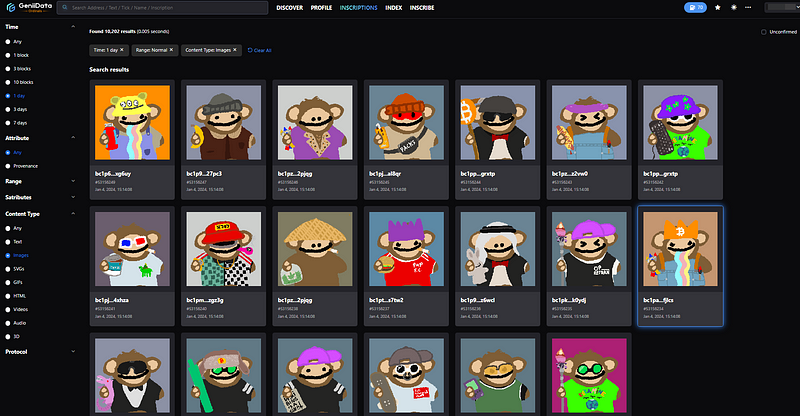
Task: Remove the Content Type: Images filter chip
Action: click(235, 50)
